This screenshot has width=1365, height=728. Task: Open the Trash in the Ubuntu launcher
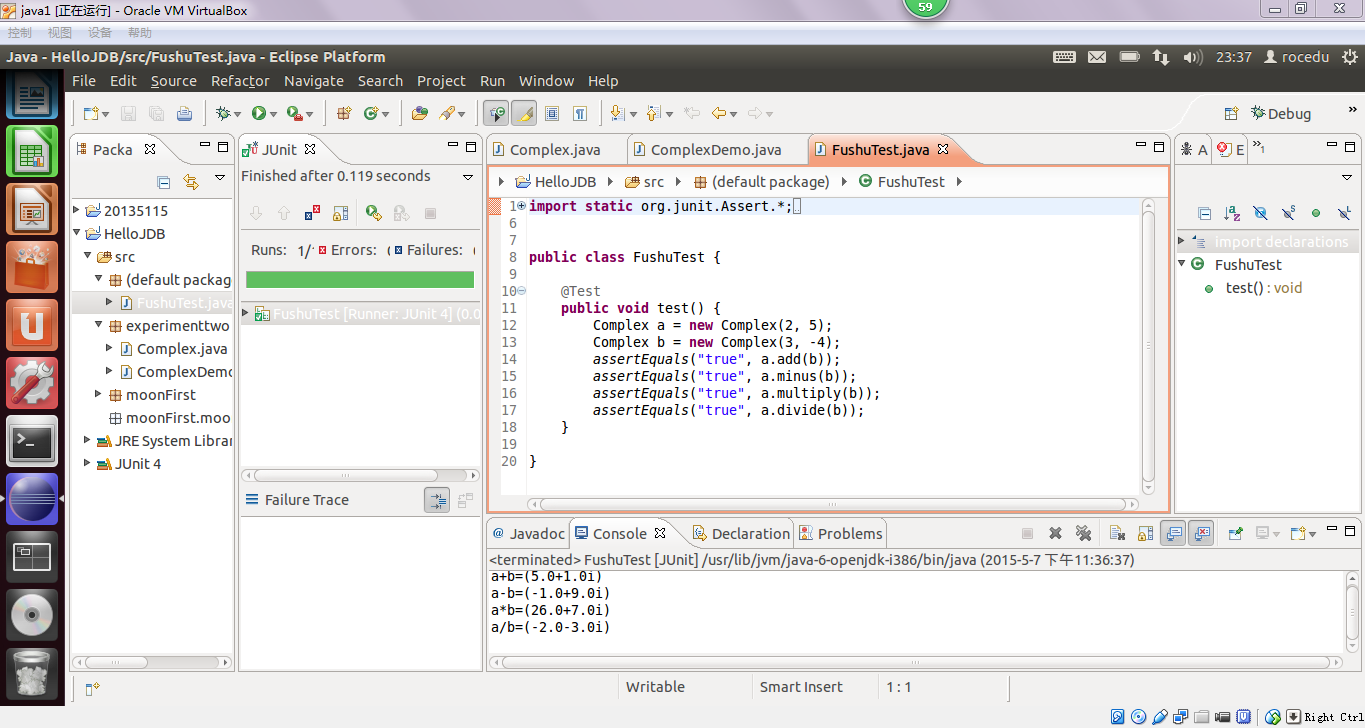point(33,675)
